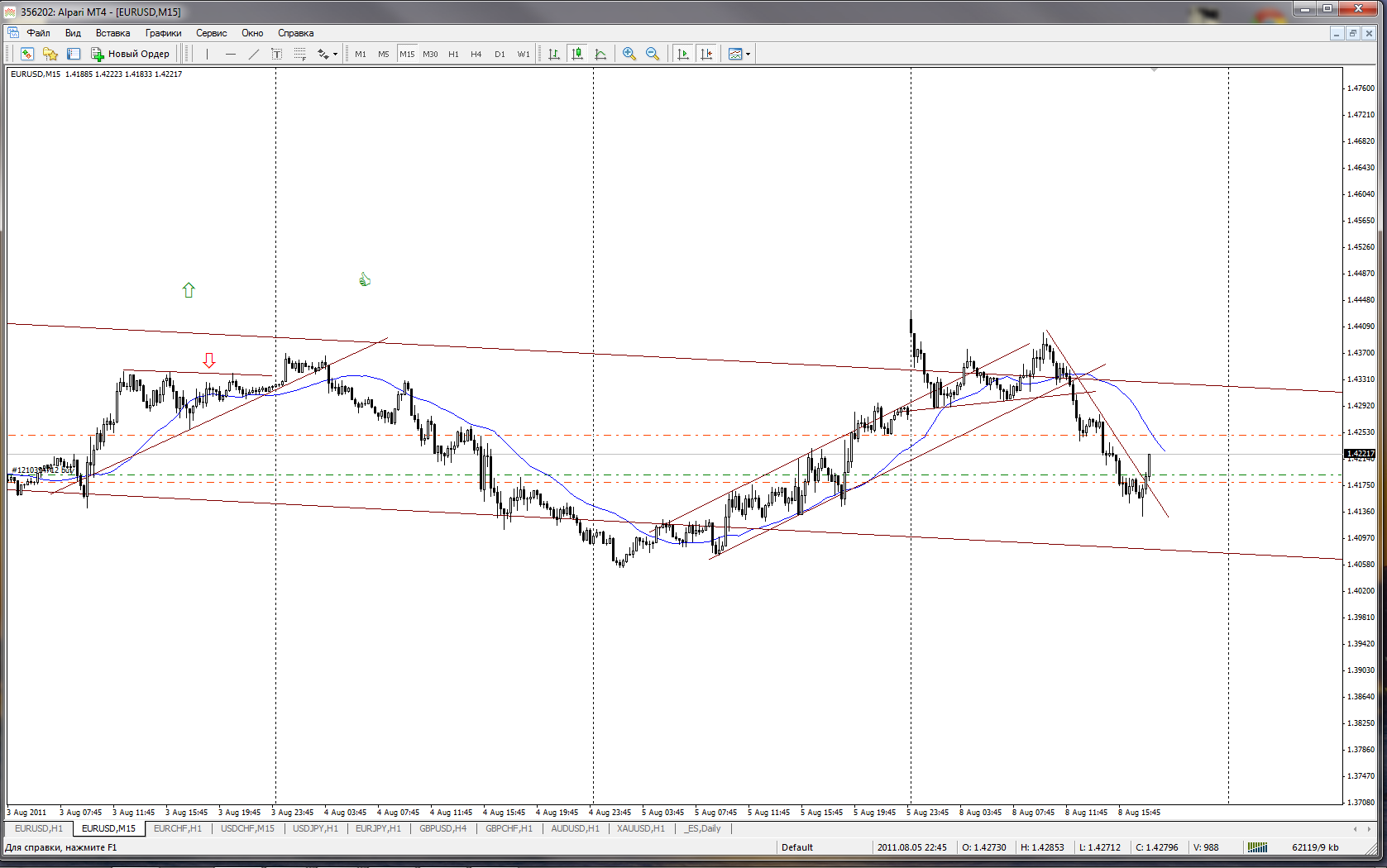Switch to the XAUUSD,H1 chart tab
This screenshot has width=1387, height=868.
coord(641,828)
